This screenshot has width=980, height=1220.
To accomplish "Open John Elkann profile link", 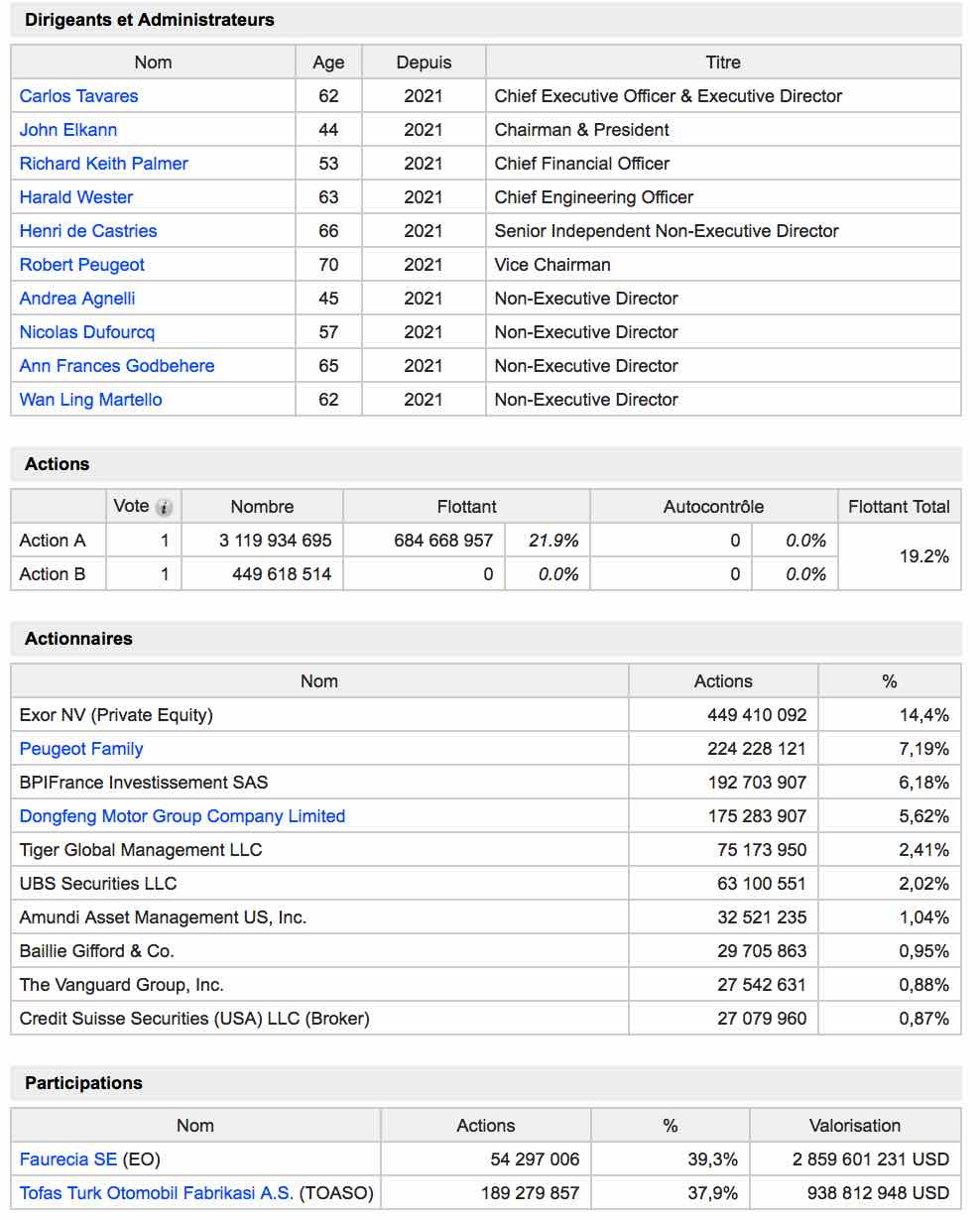I will coord(68,130).
